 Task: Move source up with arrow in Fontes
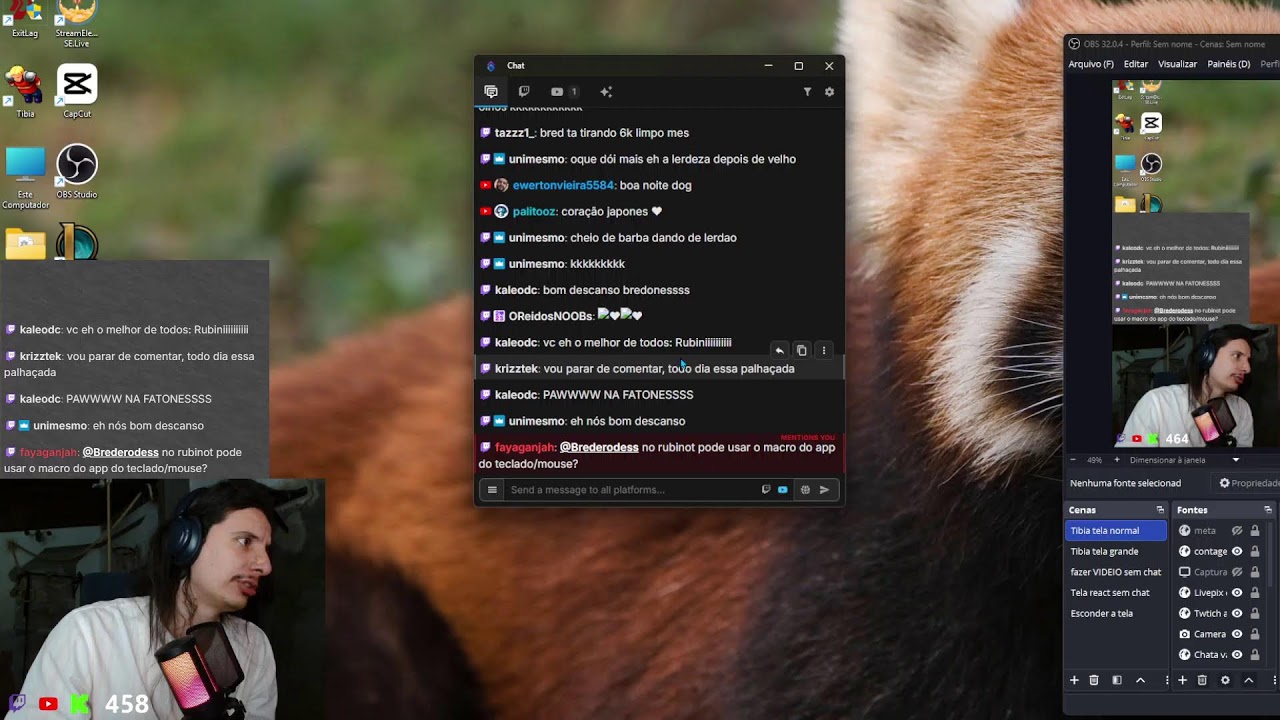click(1248, 680)
